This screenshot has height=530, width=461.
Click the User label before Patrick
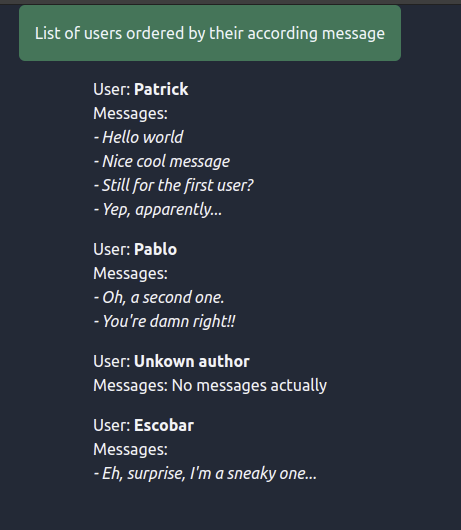click(x=112, y=89)
